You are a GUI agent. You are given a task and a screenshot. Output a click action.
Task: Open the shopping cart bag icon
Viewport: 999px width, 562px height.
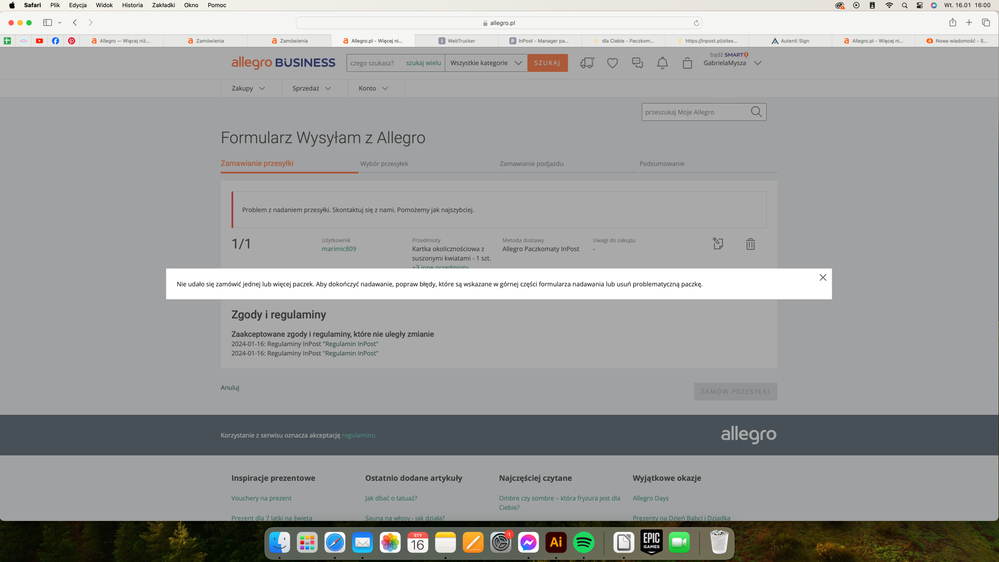(x=687, y=63)
